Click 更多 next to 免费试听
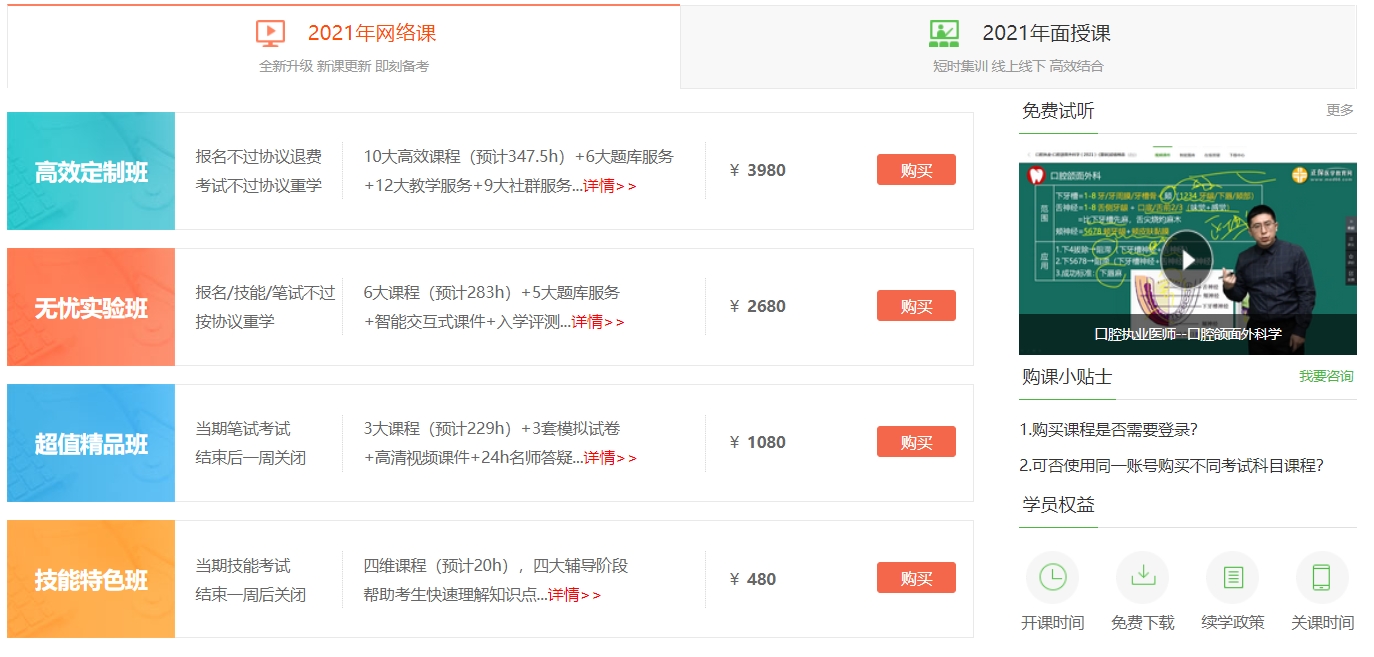Viewport: 1374px width, 657px height. 1339,110
